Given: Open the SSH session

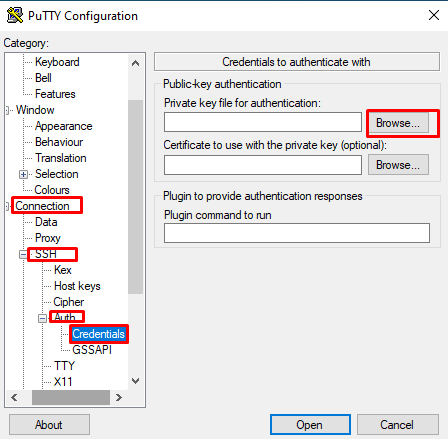Looking at the screenshot, I should click(310, 425).
